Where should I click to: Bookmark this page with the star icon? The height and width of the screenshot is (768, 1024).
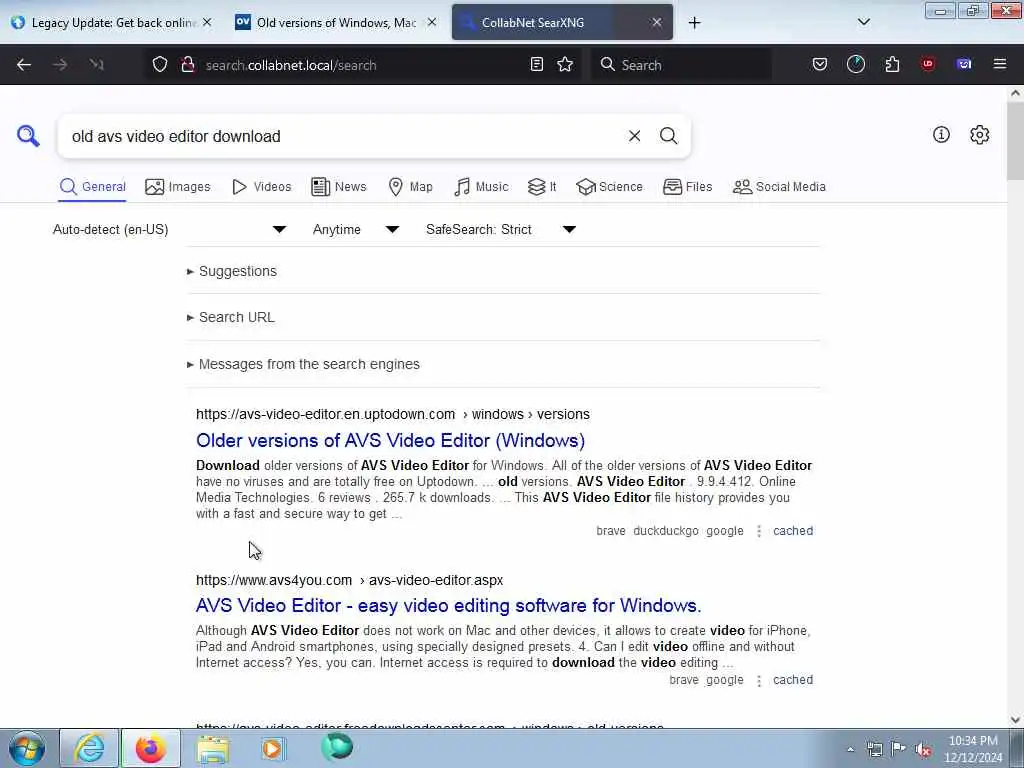[565, 64]
